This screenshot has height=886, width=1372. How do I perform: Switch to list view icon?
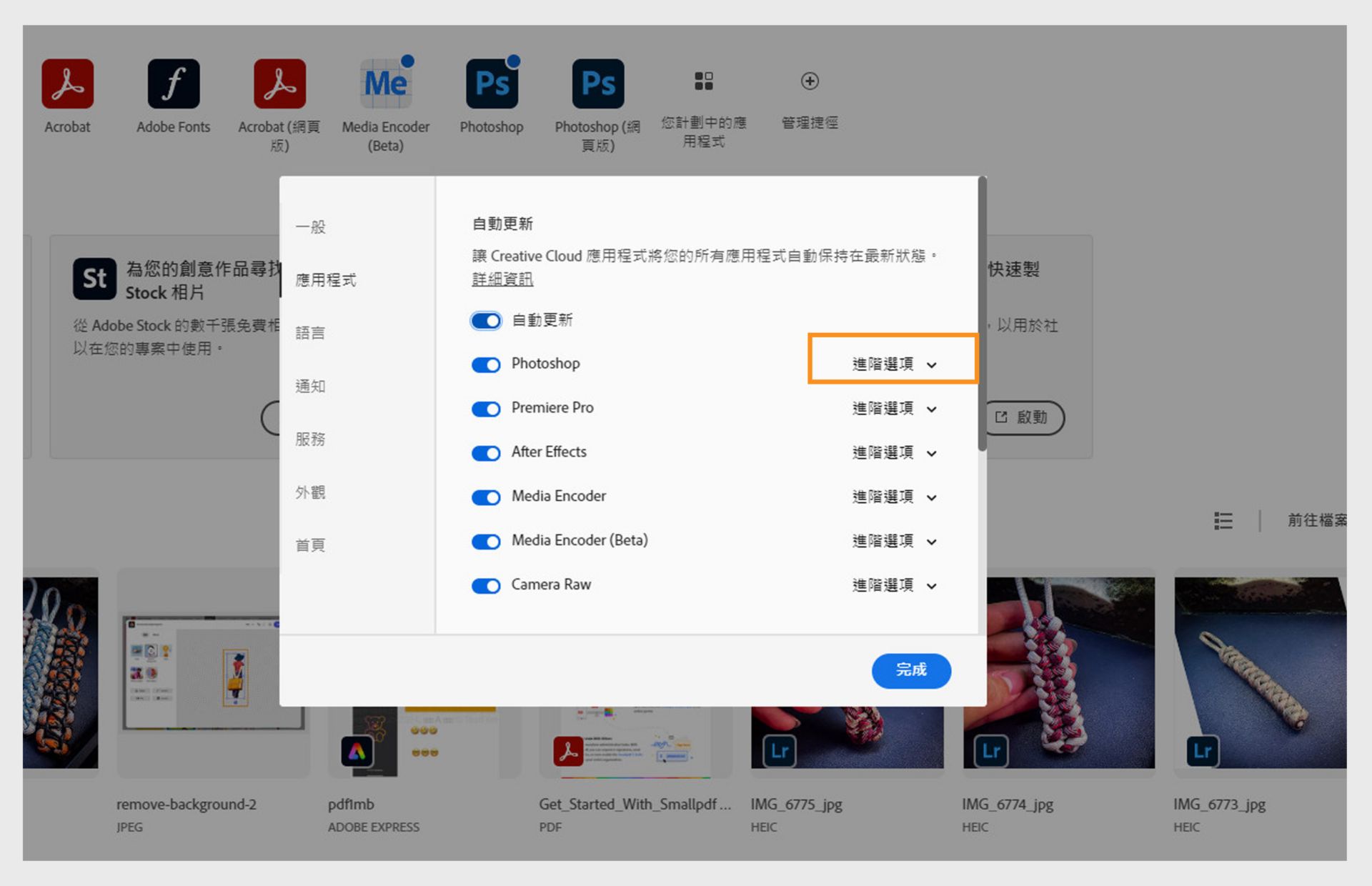1223,521
